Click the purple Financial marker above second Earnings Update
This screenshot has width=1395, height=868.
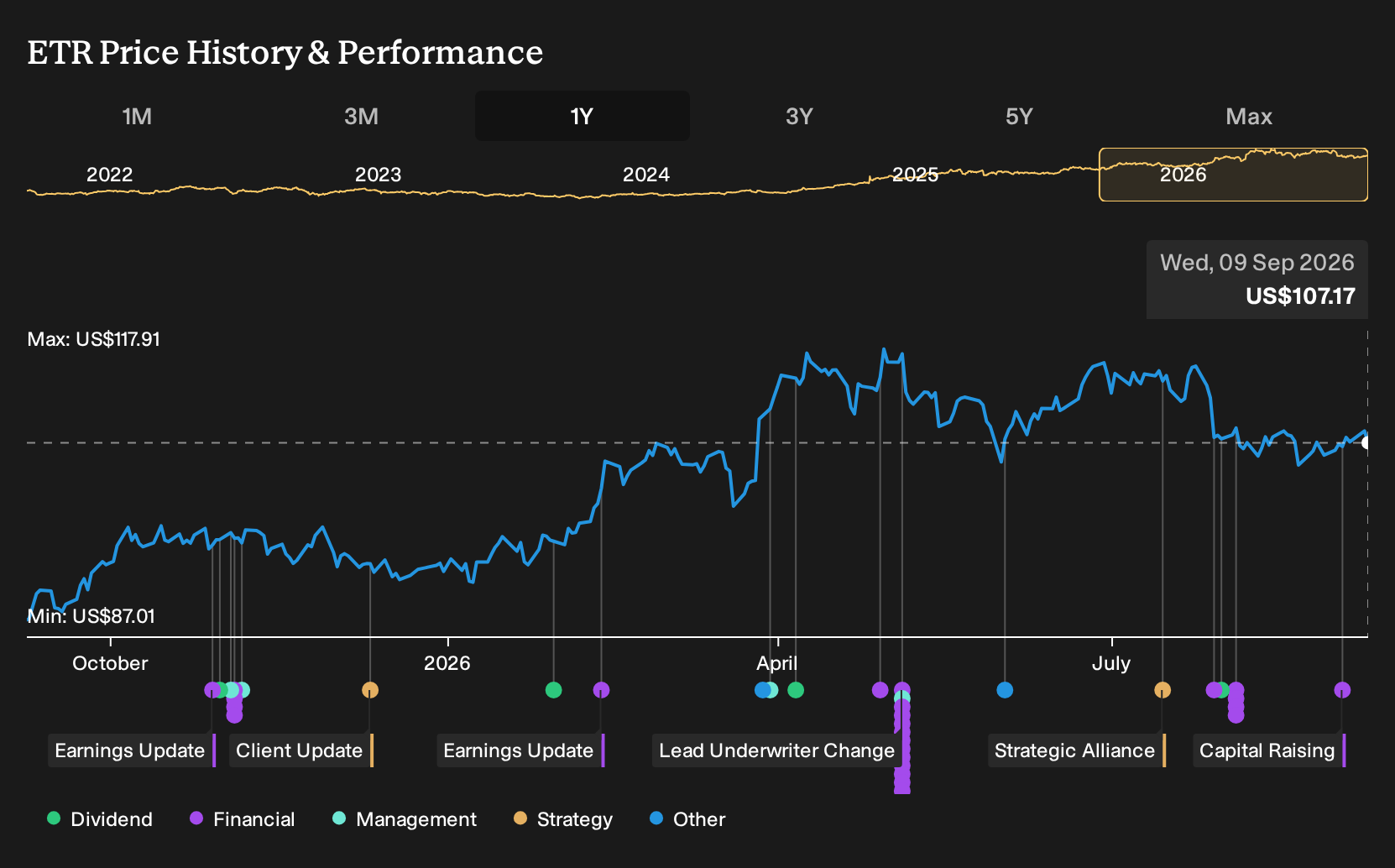click(x=601, y=690)
